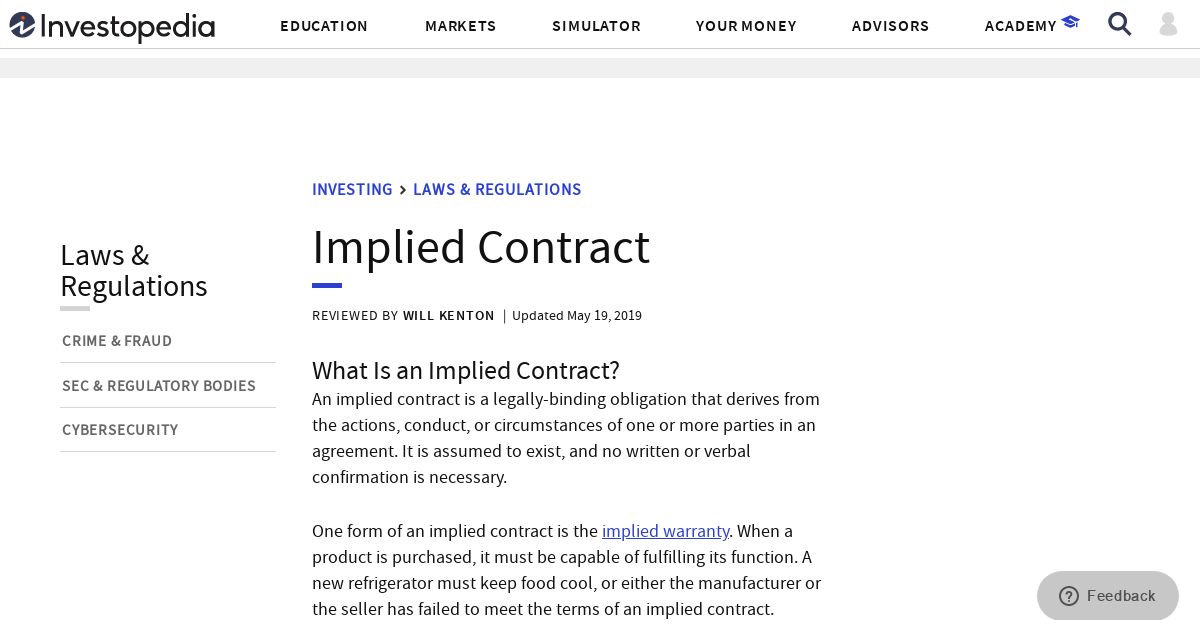Click the Will Kenton reviewer name
Image resolution: width=1200 pixels, height=630 pixels.
pos(449,316)
